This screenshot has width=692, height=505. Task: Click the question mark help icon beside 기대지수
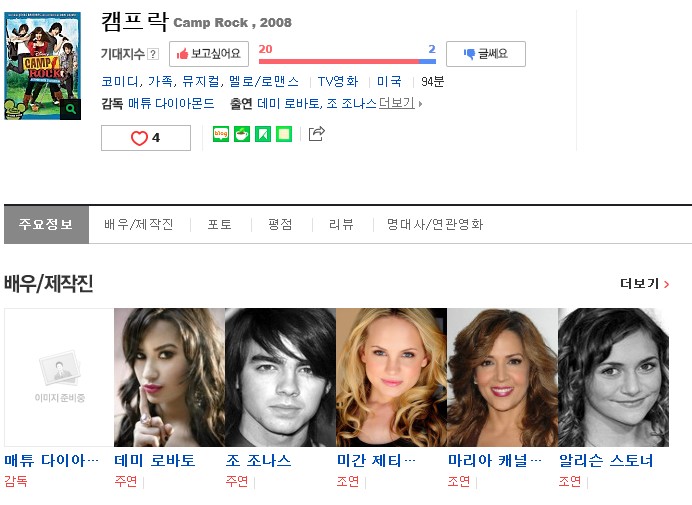click(x=153, y=54)
